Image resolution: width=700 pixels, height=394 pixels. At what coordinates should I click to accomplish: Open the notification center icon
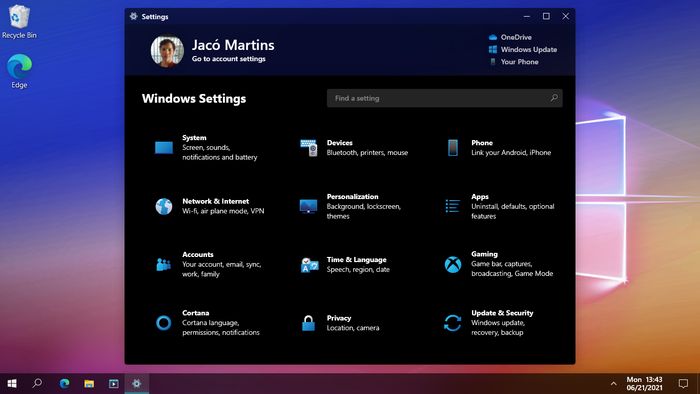coord(683,383)
